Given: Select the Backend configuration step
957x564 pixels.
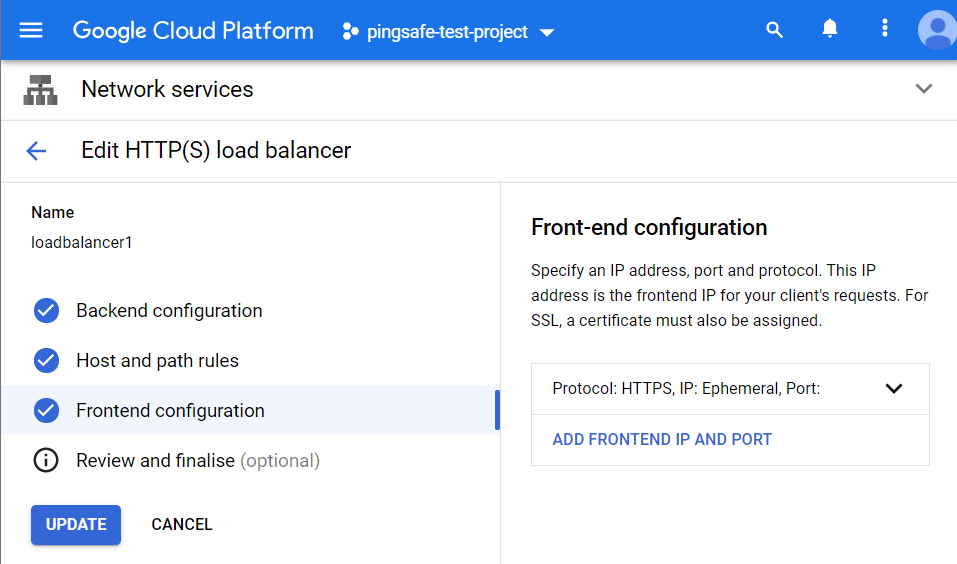Looking at the screenshot, I should (x=169, y=311).
